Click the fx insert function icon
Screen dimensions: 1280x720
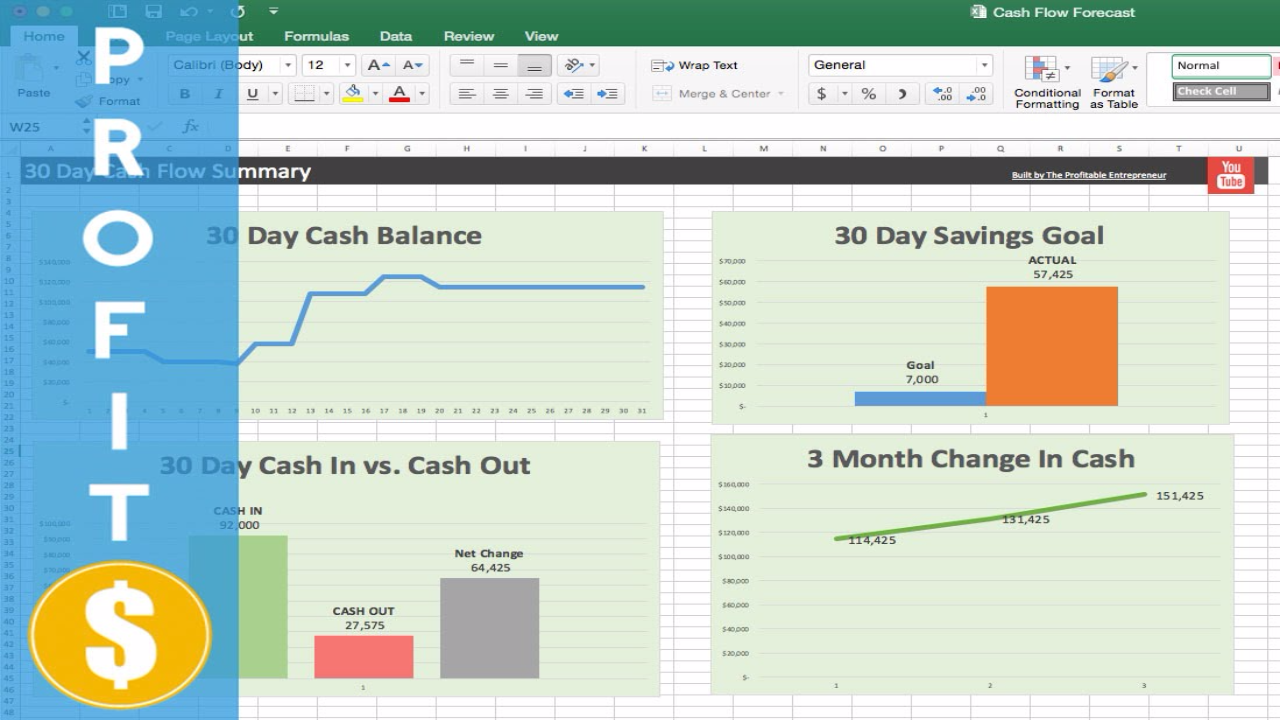pyautogui.click(x=190, y=127)
